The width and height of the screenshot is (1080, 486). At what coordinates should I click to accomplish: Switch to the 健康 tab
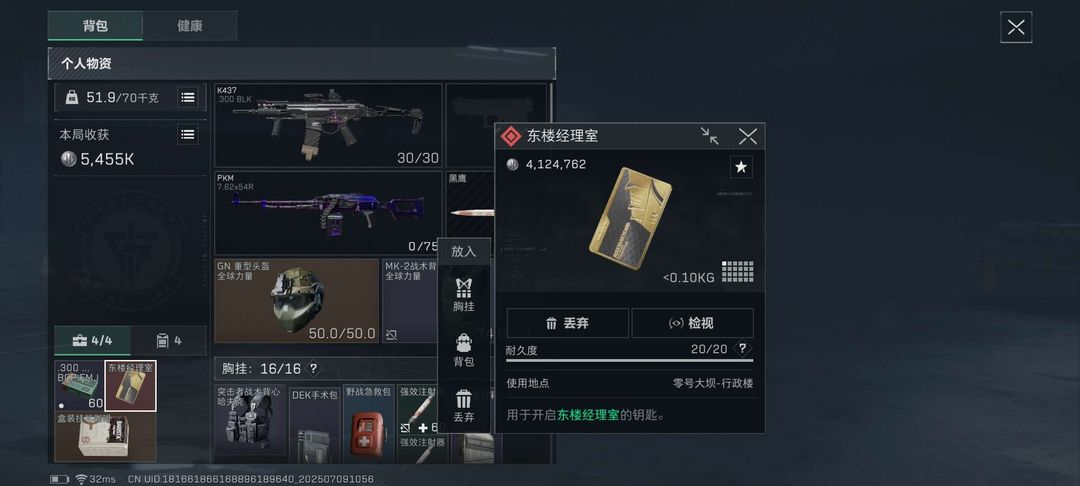tap(189, 26)
